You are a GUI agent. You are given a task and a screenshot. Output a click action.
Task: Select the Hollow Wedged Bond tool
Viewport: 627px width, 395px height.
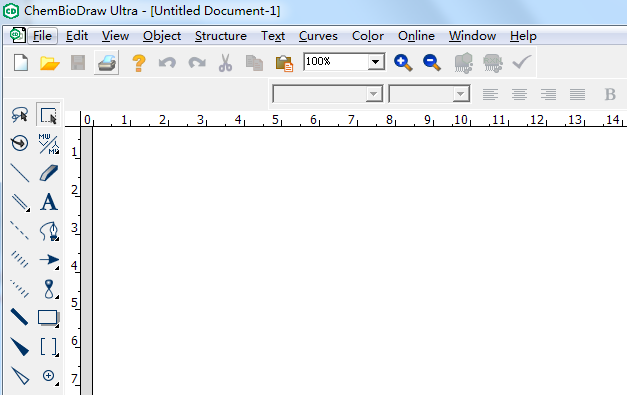coord(19,376)
